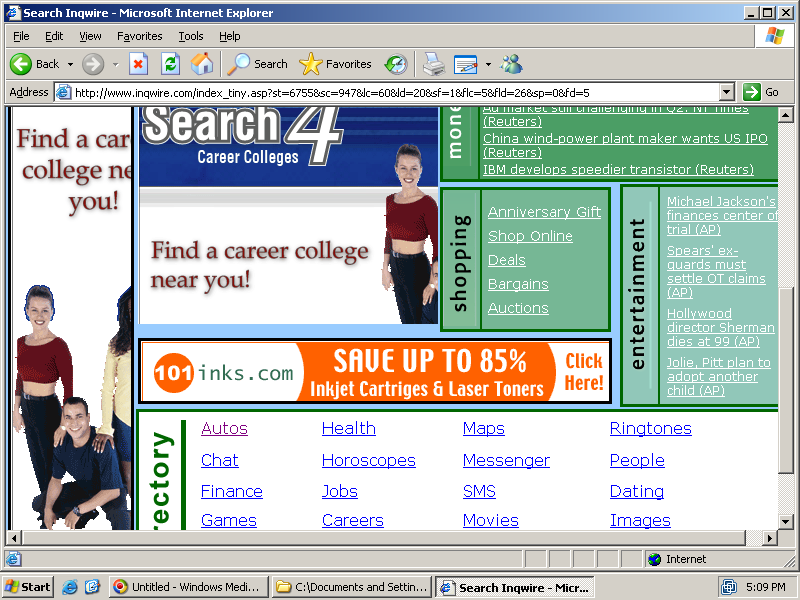Viewport: 800px width, 600px height.
Task: Open the Finance directory link
Action: click(x=232, y=491)
